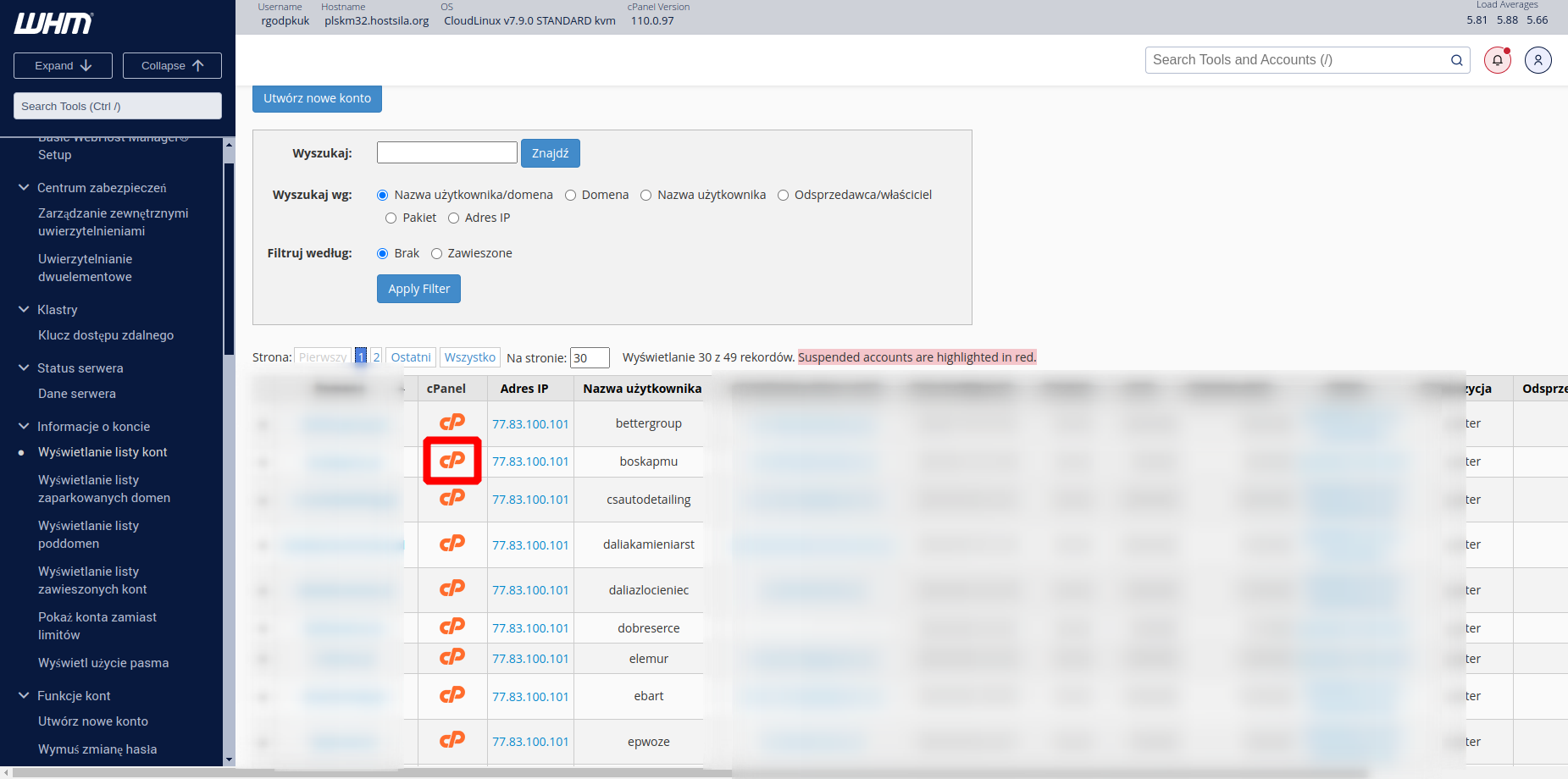Viewport: 1568px width, 779px height.
Task: Click sidebar scrollbar down arrow
Action: [x=229, y=760]
